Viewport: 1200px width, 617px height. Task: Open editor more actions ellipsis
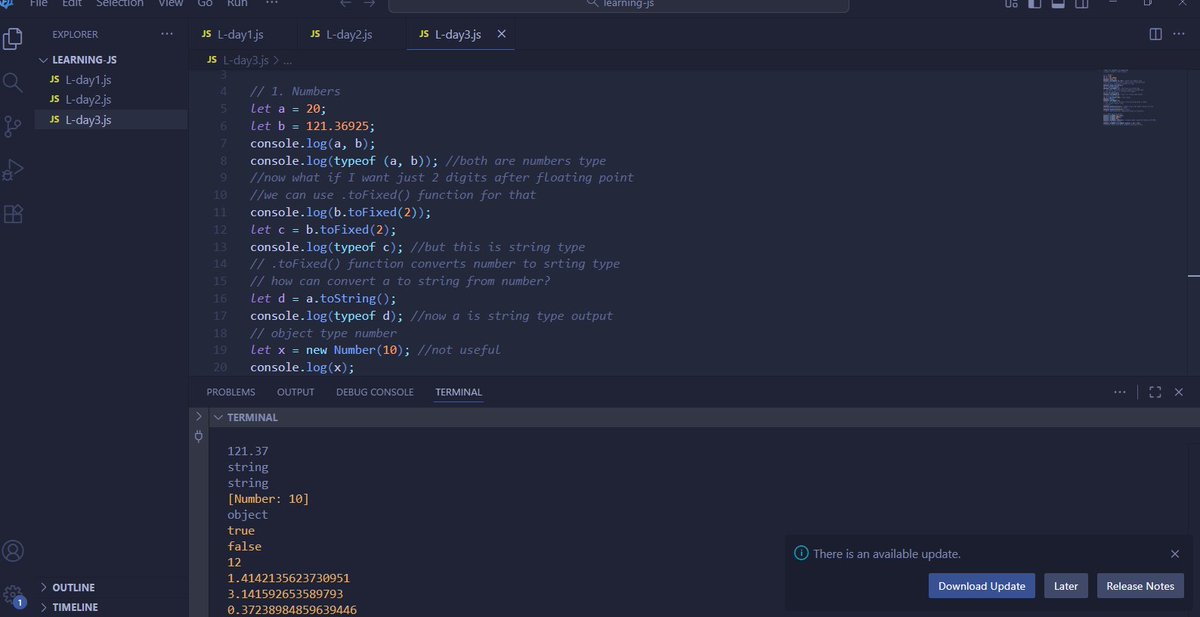(x=1180, y=34)
